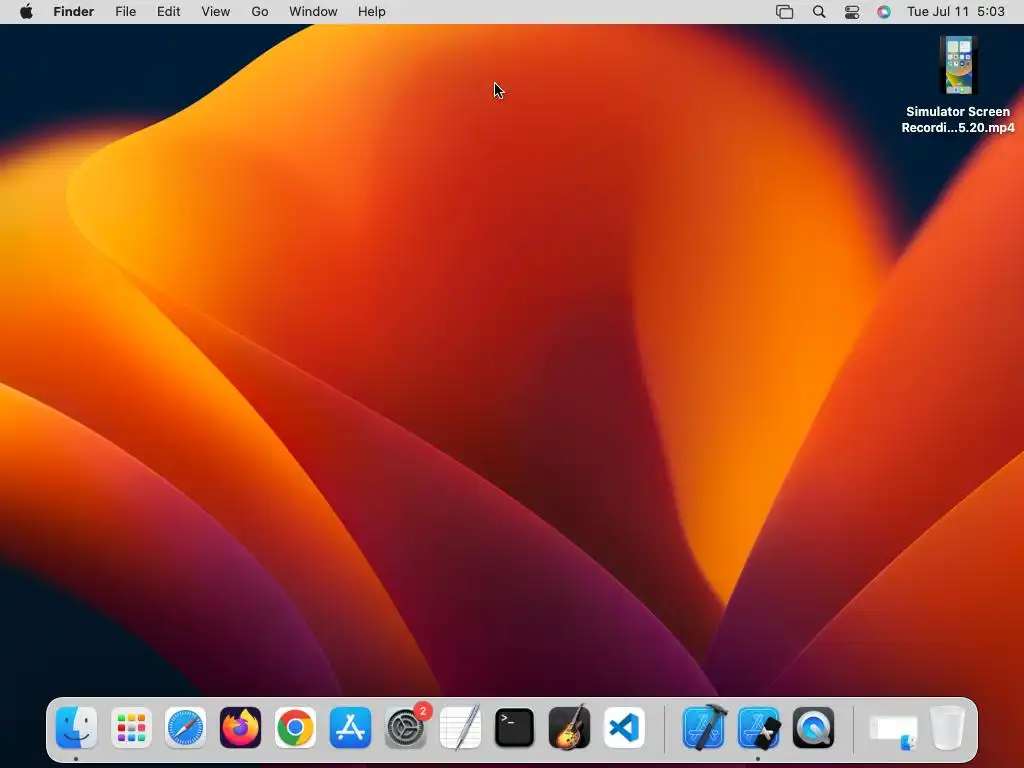Launch Firefox from the Dock

point(240,727)
